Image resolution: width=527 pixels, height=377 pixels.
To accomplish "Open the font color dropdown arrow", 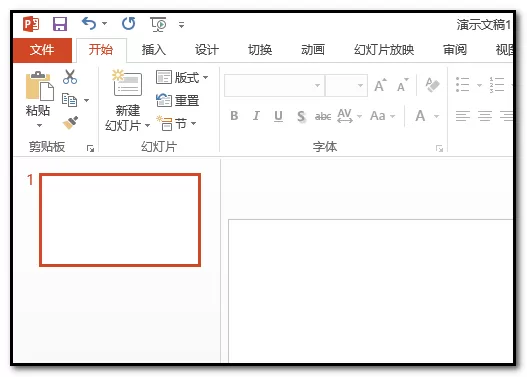I will pos(436,116).
